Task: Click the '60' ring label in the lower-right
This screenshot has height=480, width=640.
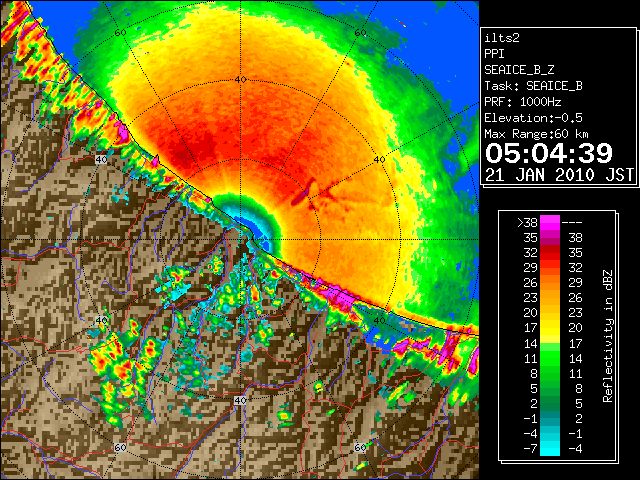Action: tap(360, 447)
